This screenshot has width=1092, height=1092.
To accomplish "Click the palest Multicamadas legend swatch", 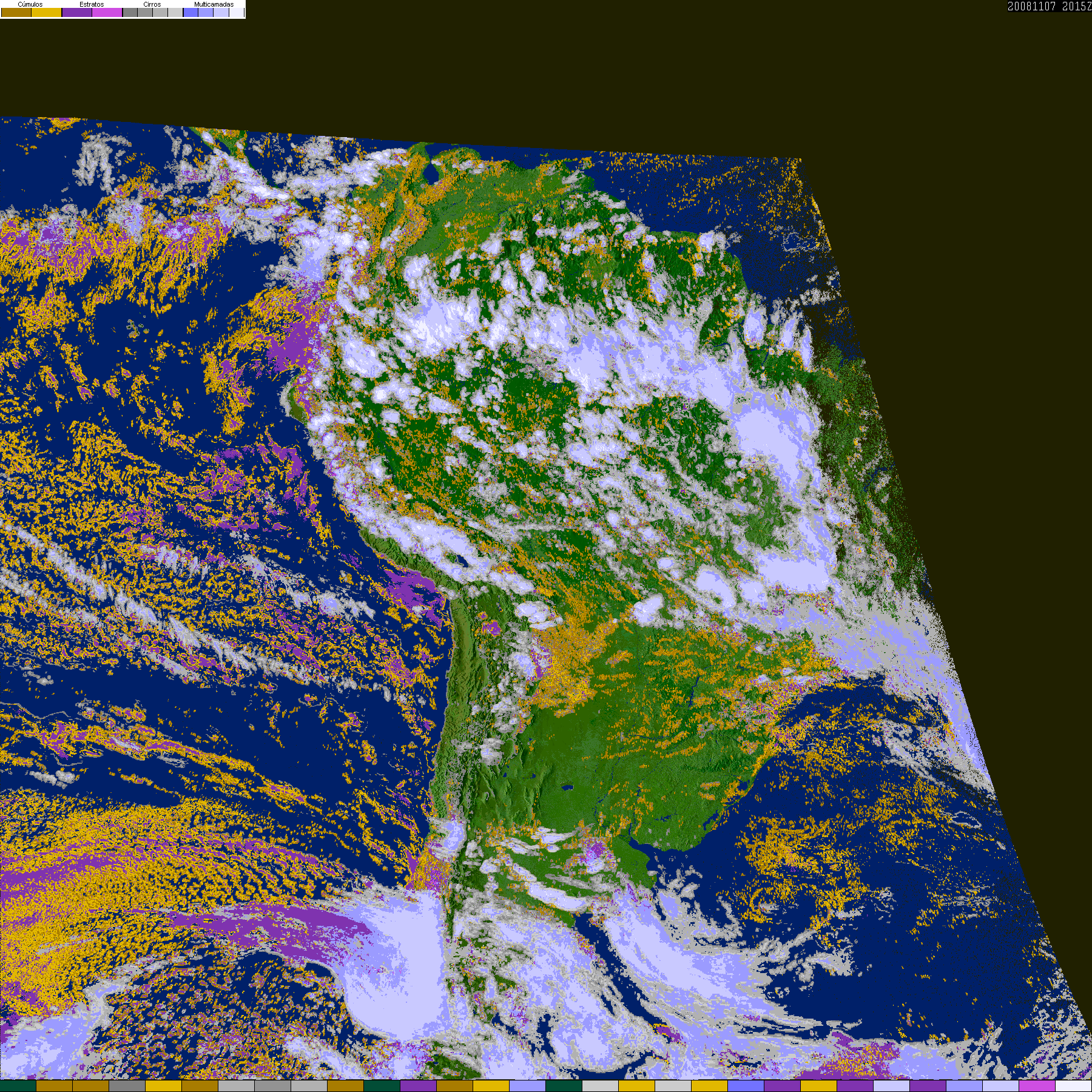I will pos(237,12).
